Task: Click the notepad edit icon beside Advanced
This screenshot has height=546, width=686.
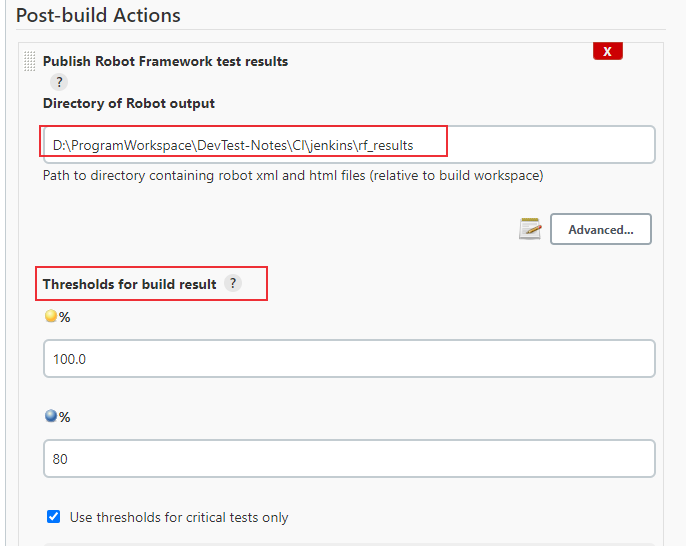Action: click(530, 229)
